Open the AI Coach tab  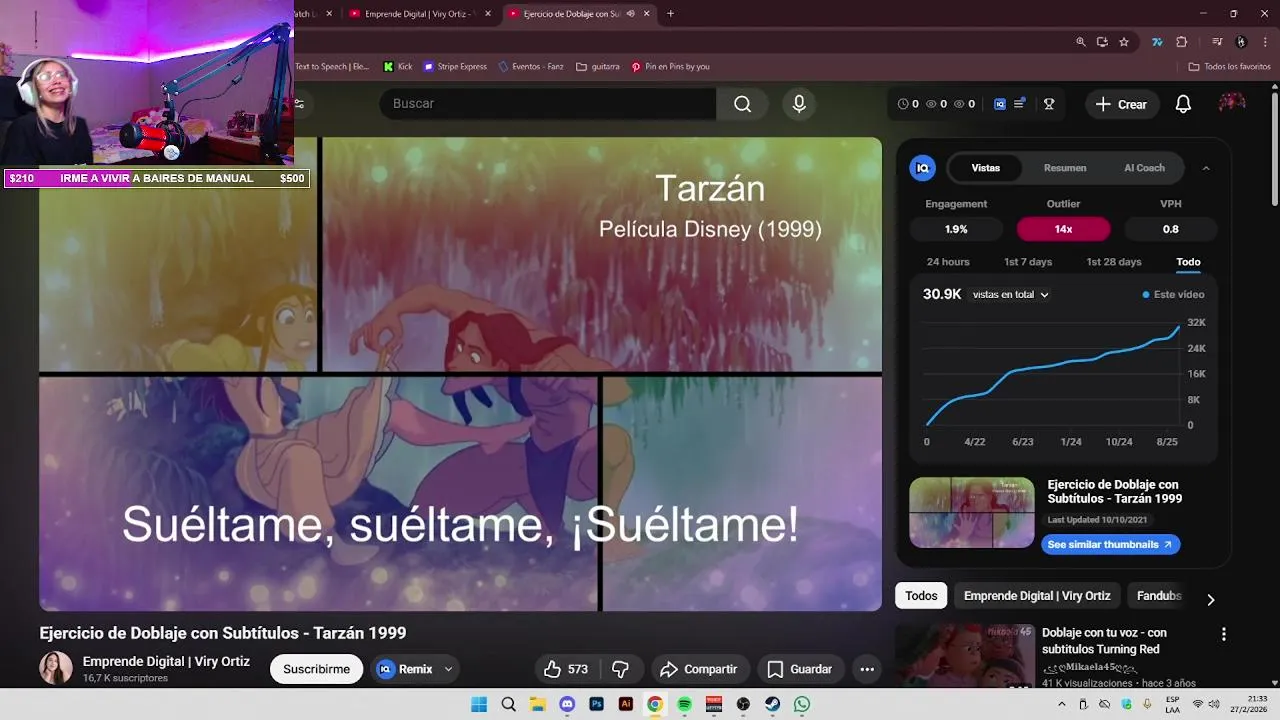click(x=1144, y=168)
